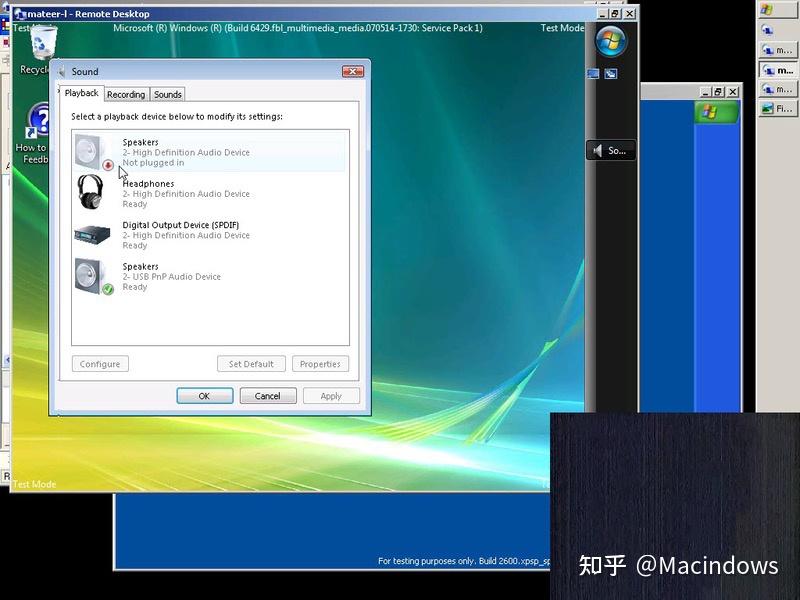Click the Digital Output Device (SPDIF) device image
Viewport: 800px width, 600px height.
point(92,234)
